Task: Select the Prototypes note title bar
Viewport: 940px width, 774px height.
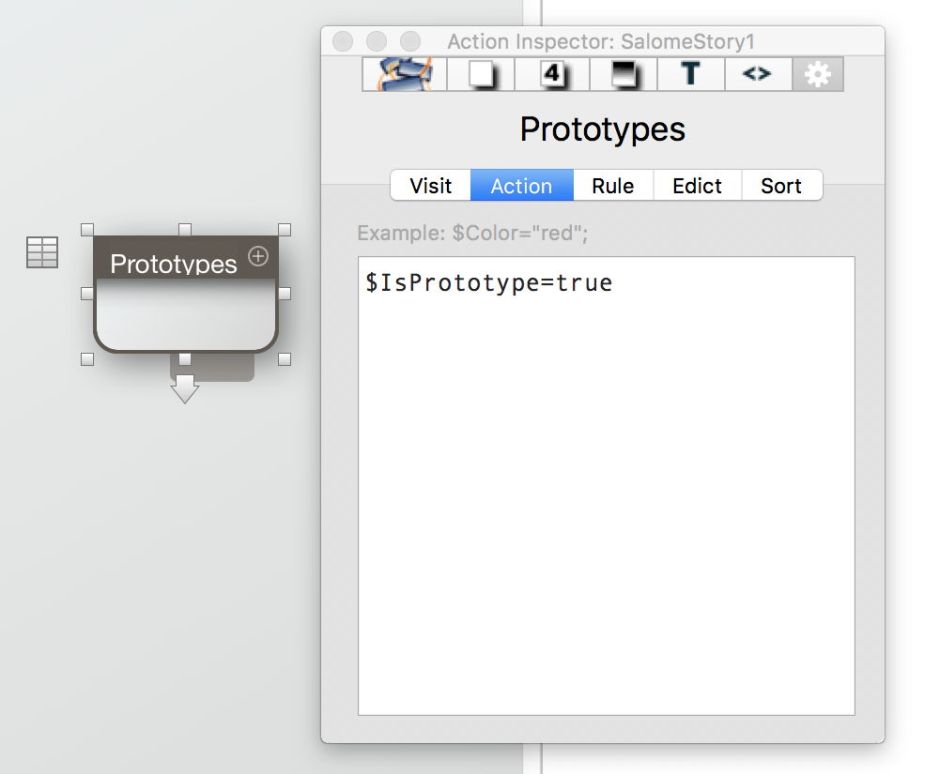Action: click(175, 263)
